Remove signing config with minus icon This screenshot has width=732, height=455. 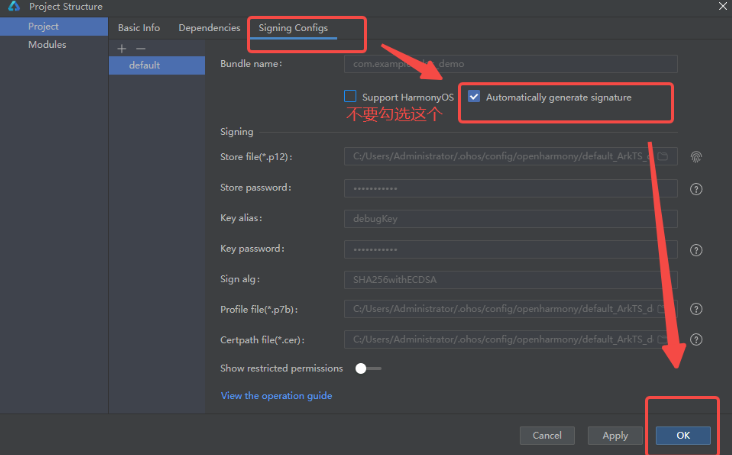[141, 48]
